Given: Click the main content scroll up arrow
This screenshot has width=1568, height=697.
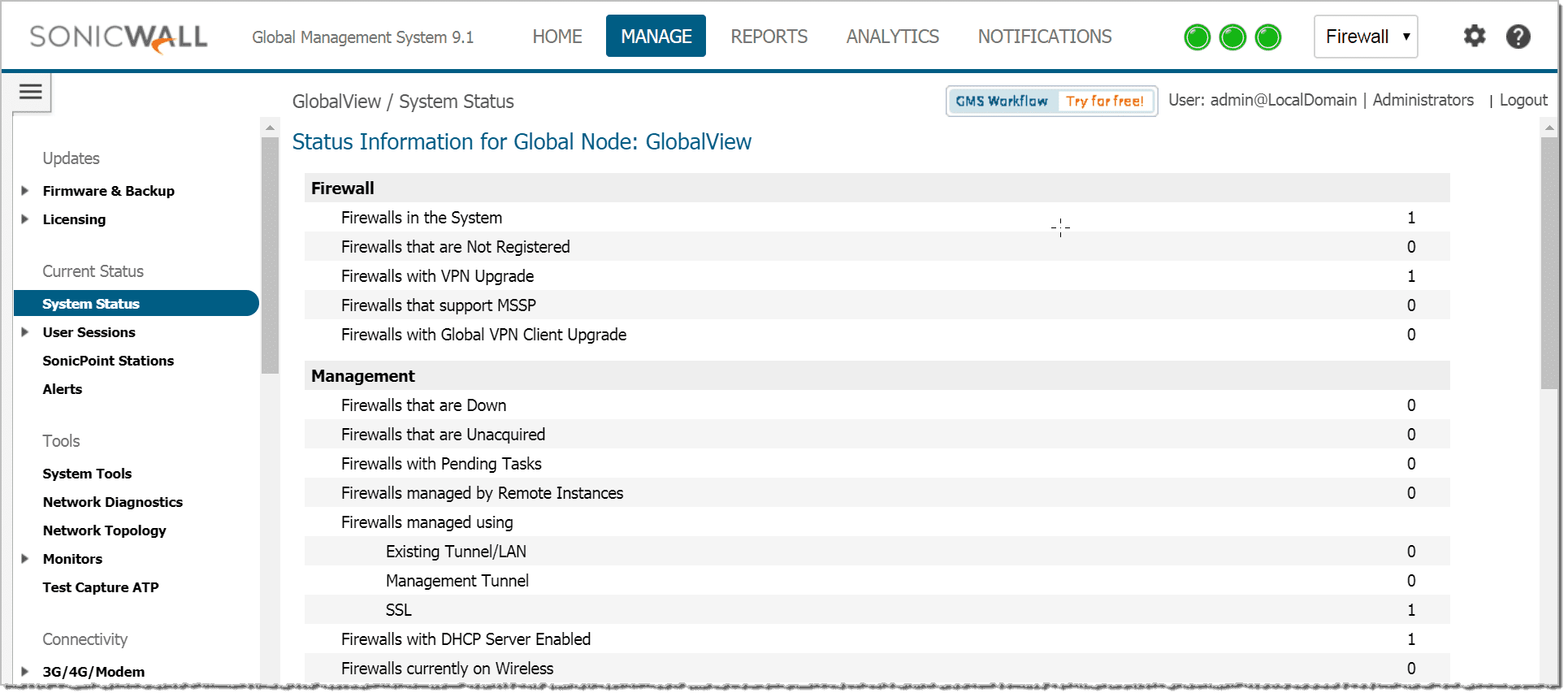Looking at the screenshot, I should coord(1549,128).
